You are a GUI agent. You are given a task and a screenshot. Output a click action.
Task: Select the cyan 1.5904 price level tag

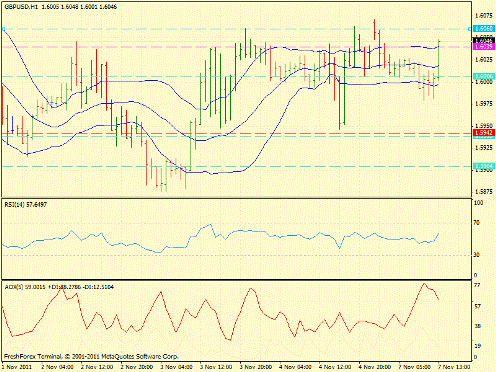click(x=483, y=166)
